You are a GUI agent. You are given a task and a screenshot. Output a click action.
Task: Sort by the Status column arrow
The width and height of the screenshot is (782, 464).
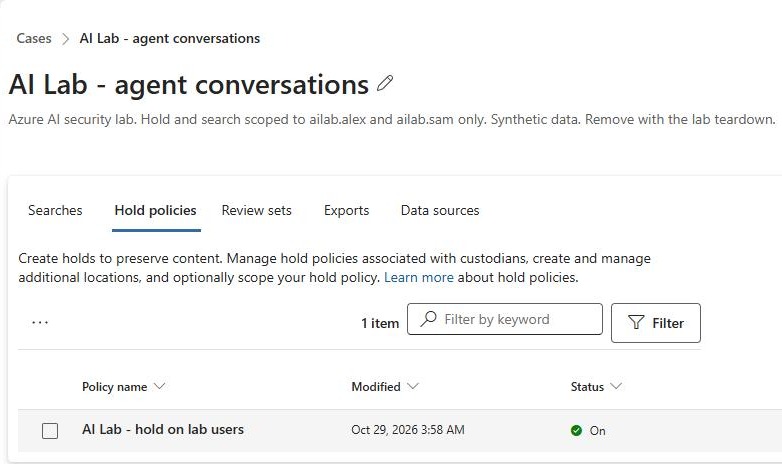pyautogui.click(x=616, y=386)
